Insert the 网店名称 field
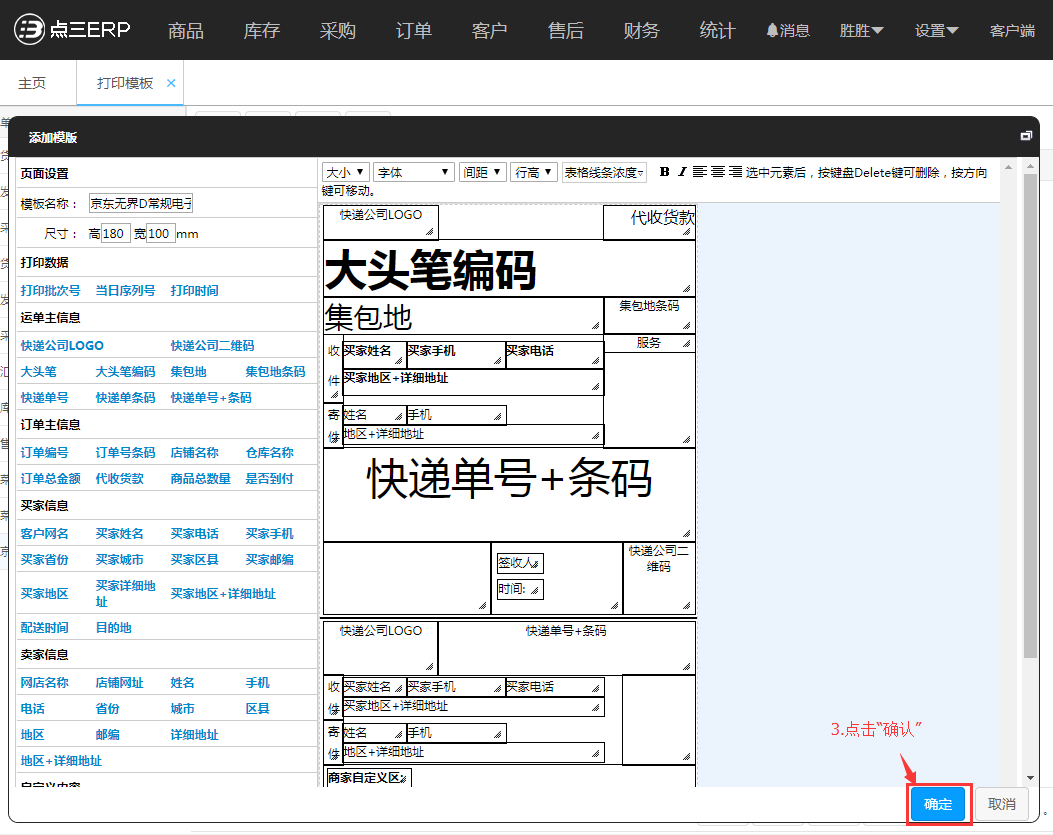Image resolution: width=1053 pixels, height=835 pixels. point(44,683)
